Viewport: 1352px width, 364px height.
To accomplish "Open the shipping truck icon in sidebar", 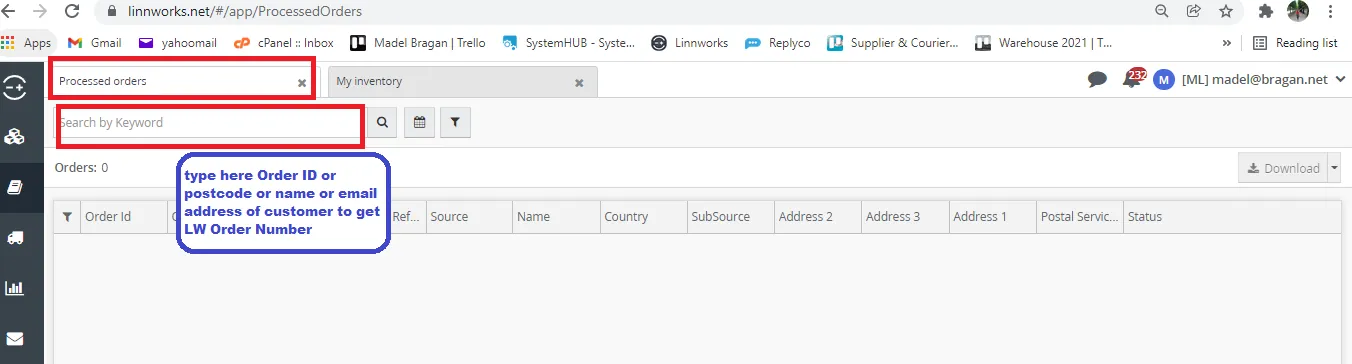I will (x=15, y=237).
